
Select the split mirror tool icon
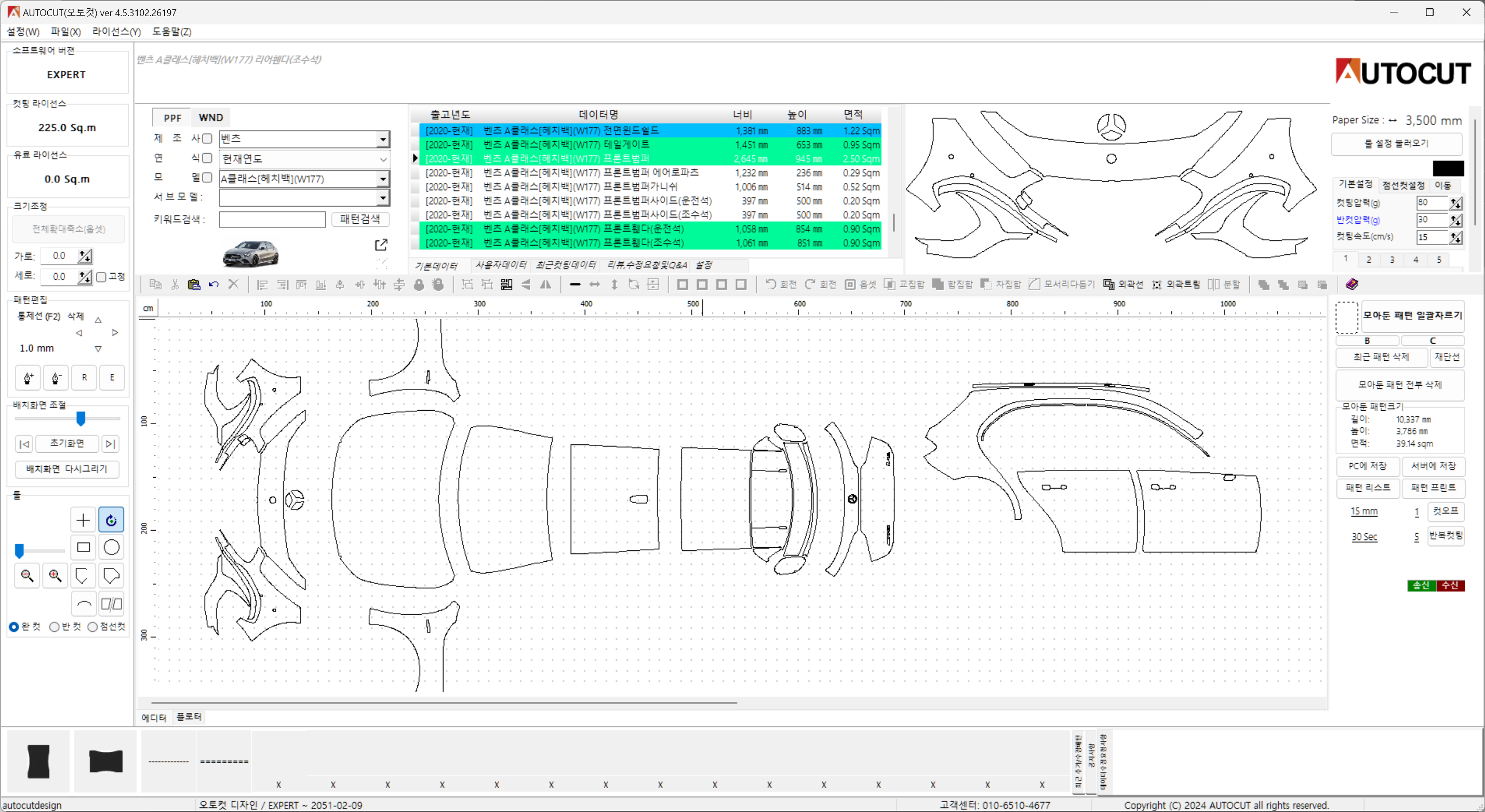(111, 604)
